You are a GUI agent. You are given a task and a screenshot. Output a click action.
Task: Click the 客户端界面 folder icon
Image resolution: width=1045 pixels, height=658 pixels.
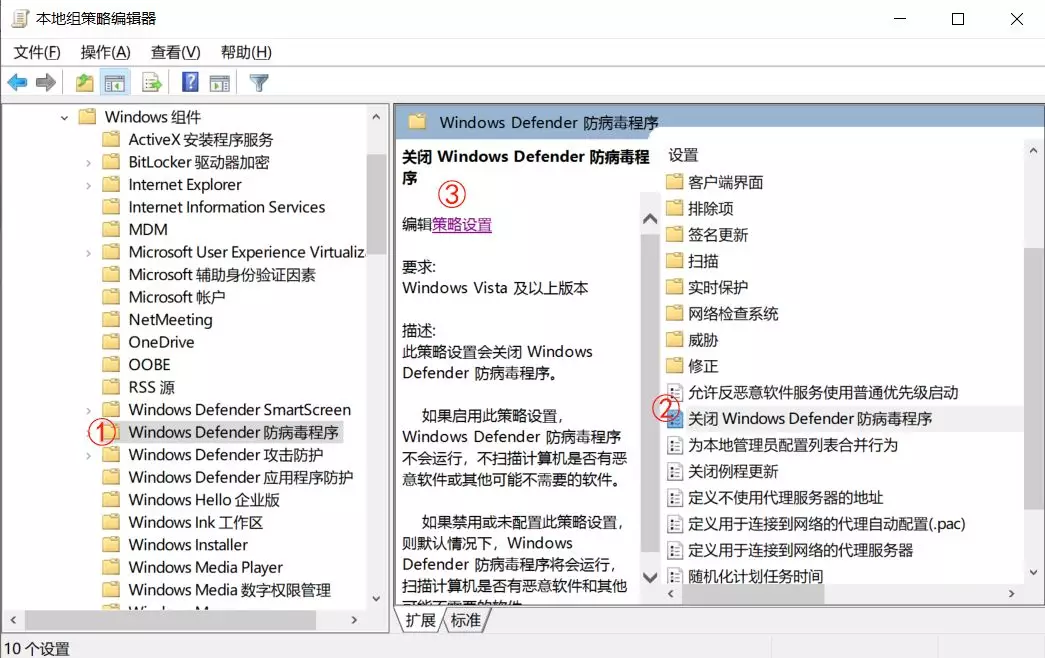tap(674, 181)
